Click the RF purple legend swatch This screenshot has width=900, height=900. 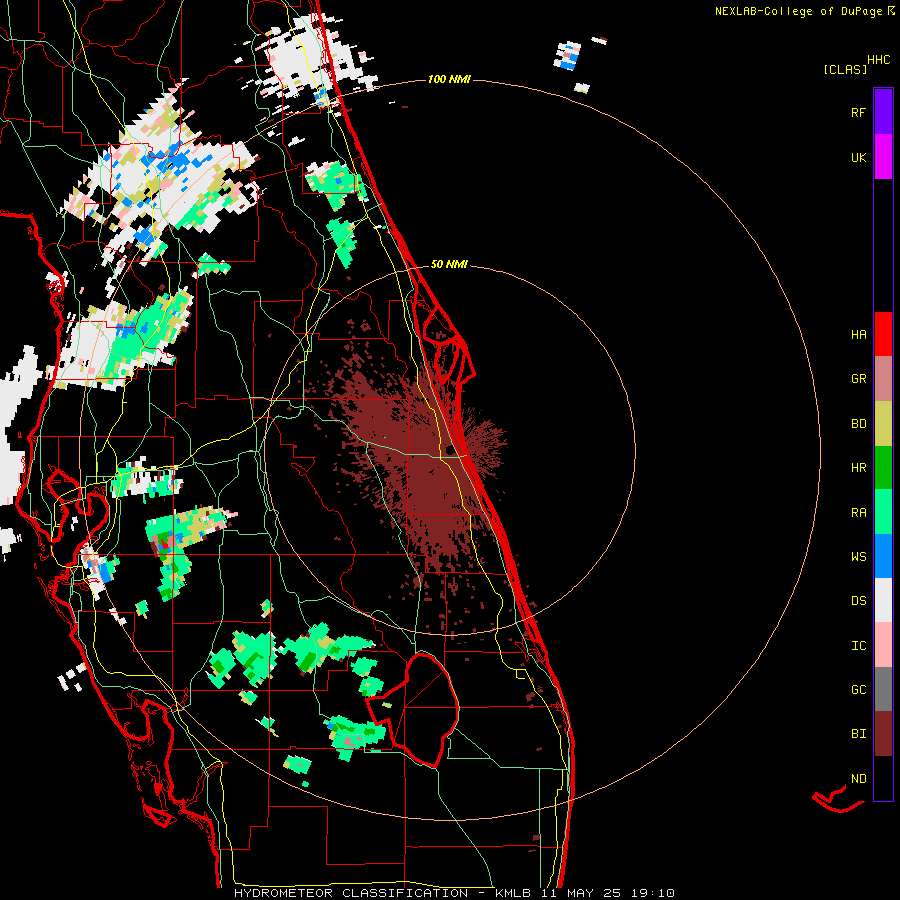[x=883, y=112]
